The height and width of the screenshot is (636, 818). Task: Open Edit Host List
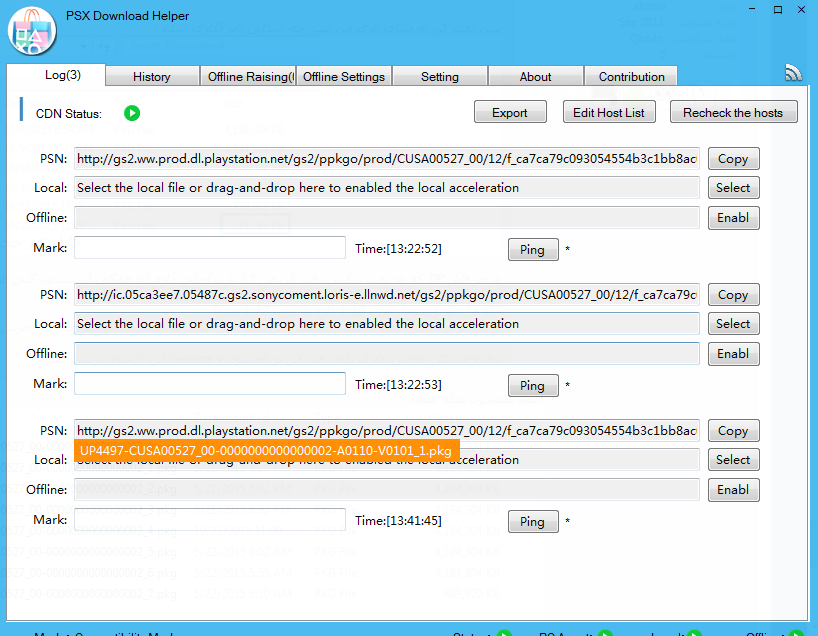608,113
